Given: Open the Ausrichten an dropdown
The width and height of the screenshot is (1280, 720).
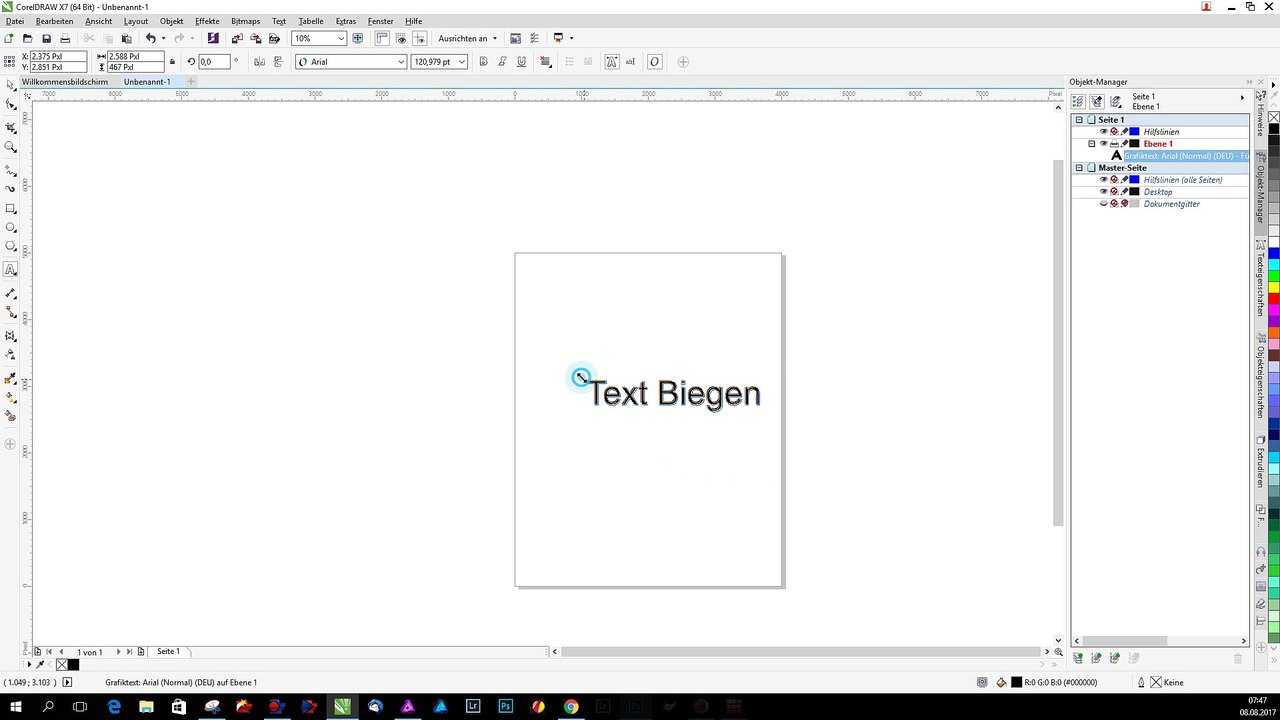Looking at the screenshot, I should coord(467,38).
